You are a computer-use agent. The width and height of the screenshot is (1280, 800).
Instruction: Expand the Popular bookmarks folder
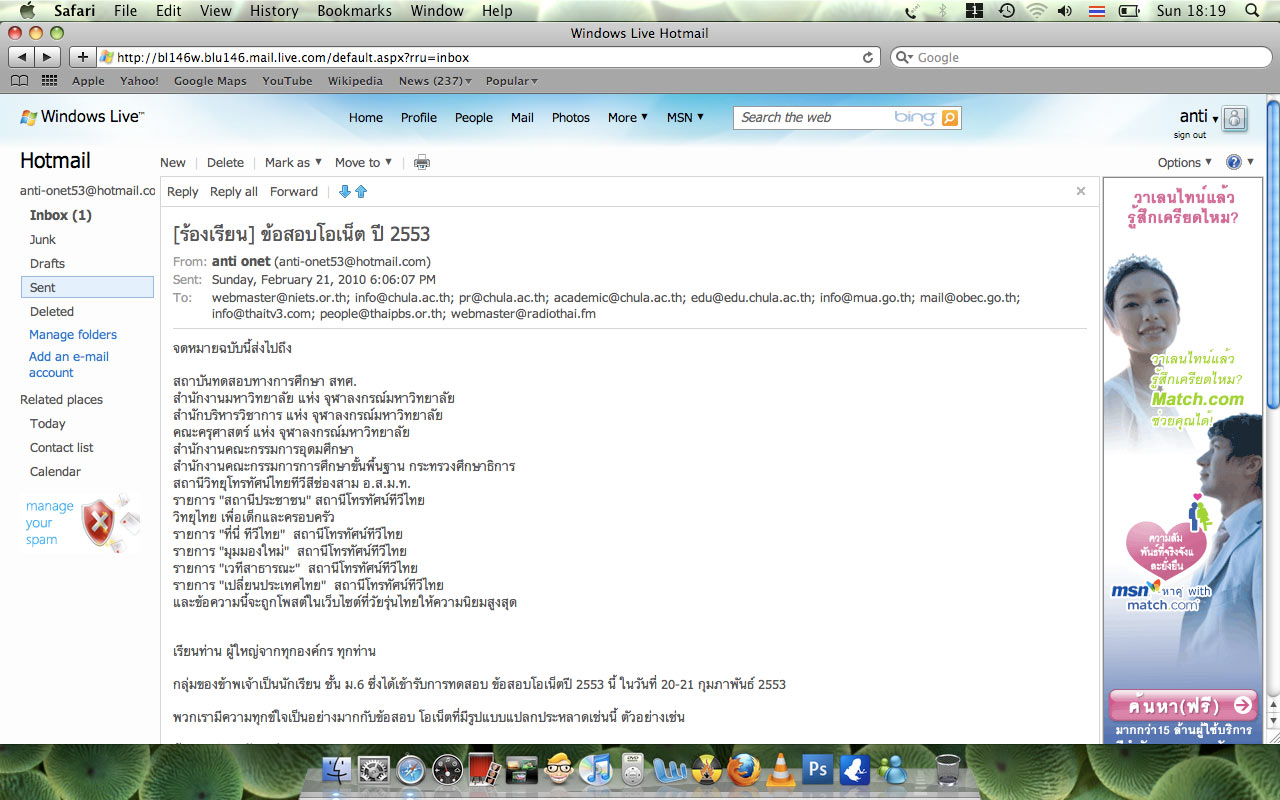(x=512, y=81)
